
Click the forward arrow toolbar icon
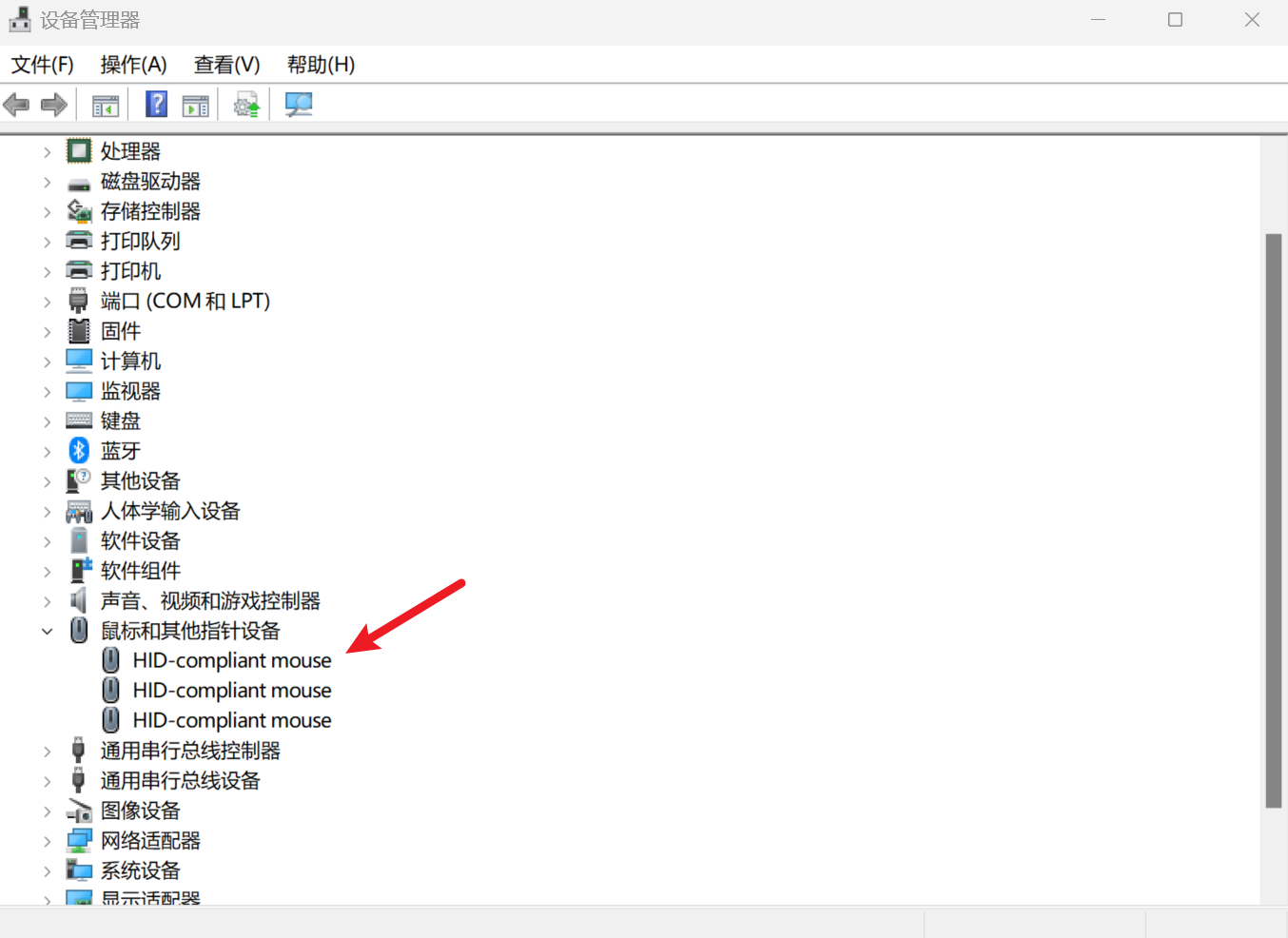pyautogui.click(x=54, y=105)
